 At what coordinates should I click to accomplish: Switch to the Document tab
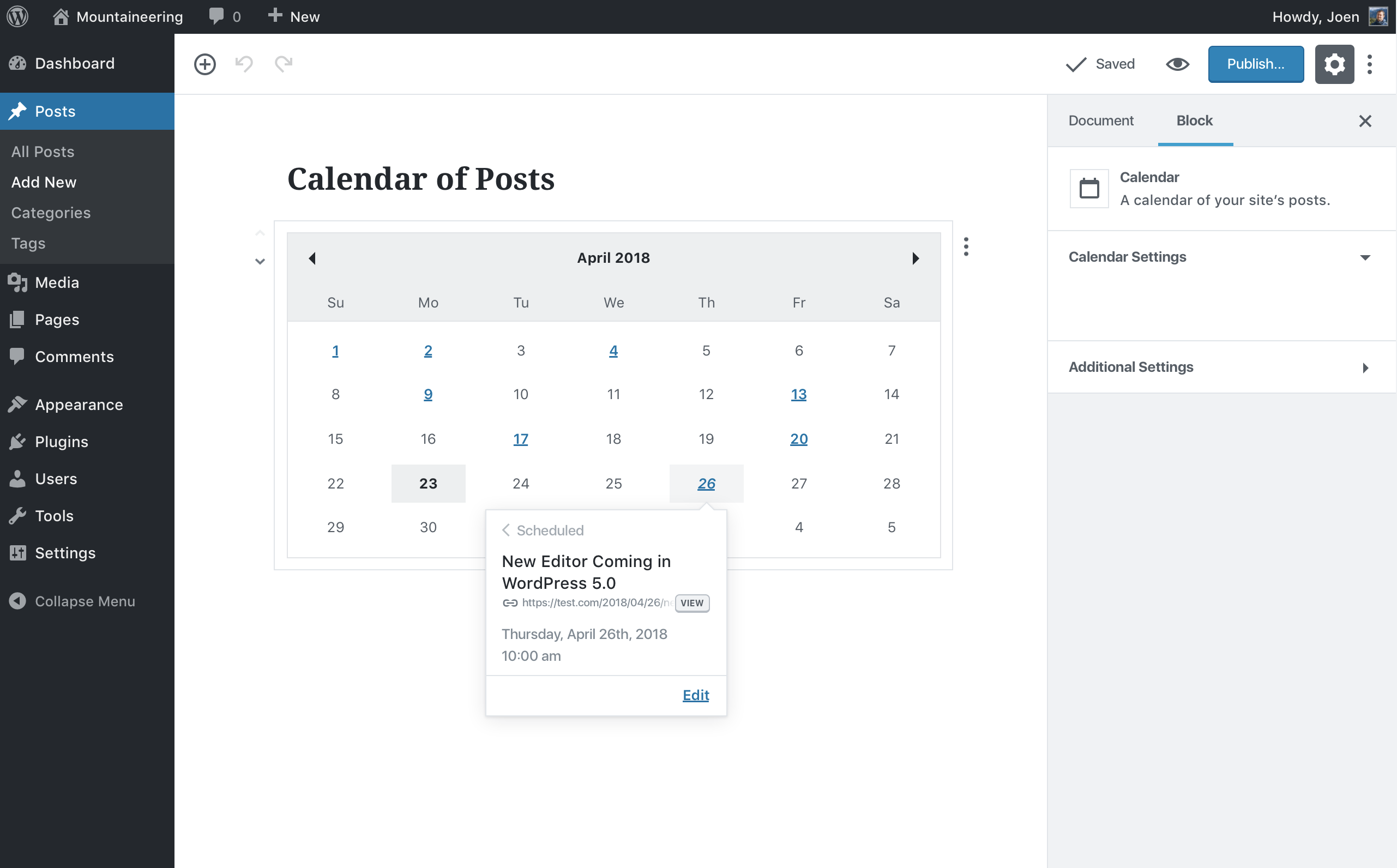click(1100, 120)
